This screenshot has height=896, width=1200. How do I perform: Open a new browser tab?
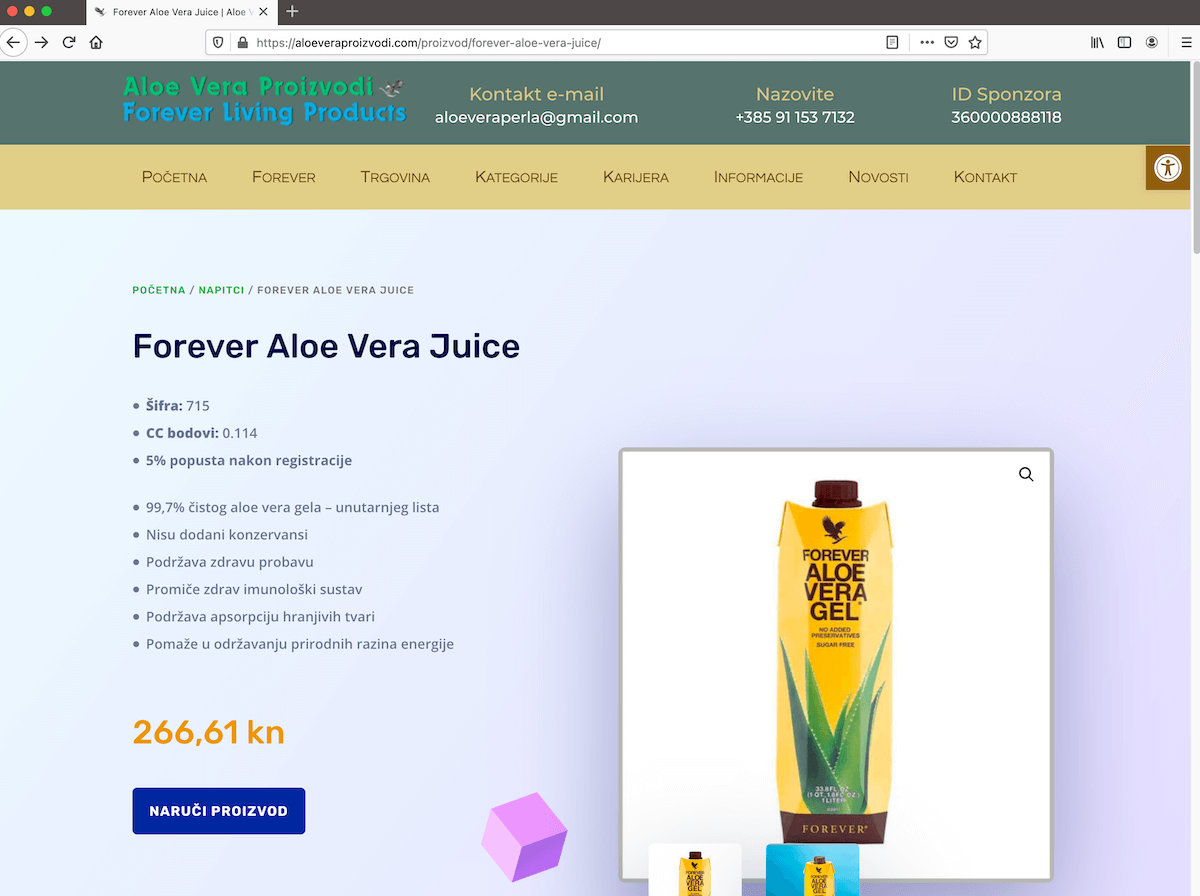point(292,12)
